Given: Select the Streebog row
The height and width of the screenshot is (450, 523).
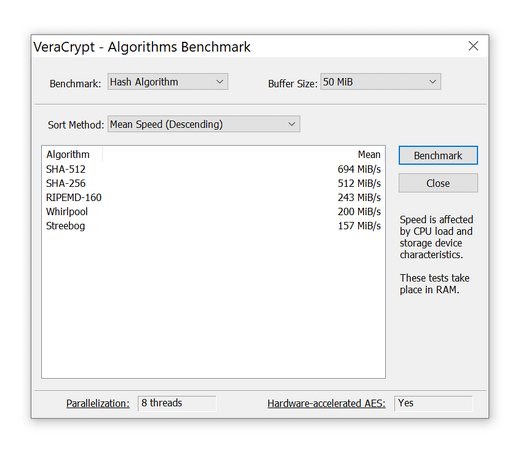Looking at the screenshot, I should click(213, 226).
